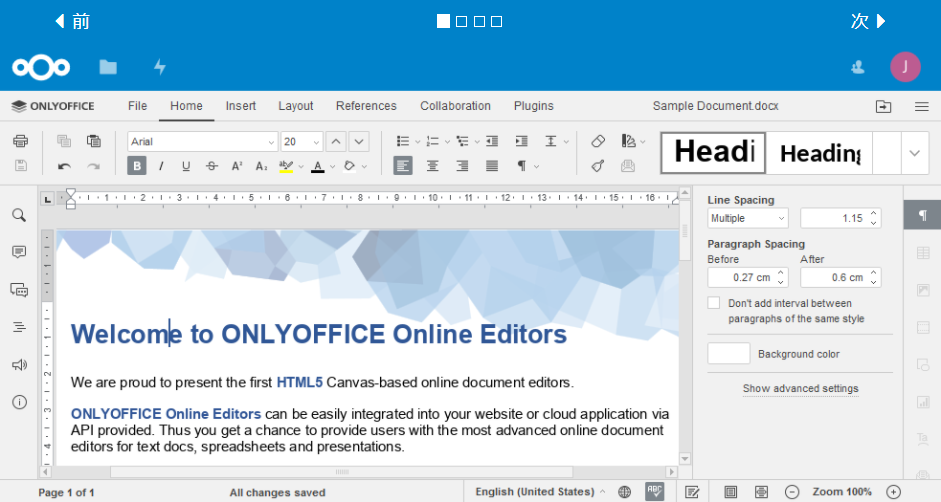
Task: Check Don't add interval between paragraphs
Action: pyautogui.click(x=714, y=303)
